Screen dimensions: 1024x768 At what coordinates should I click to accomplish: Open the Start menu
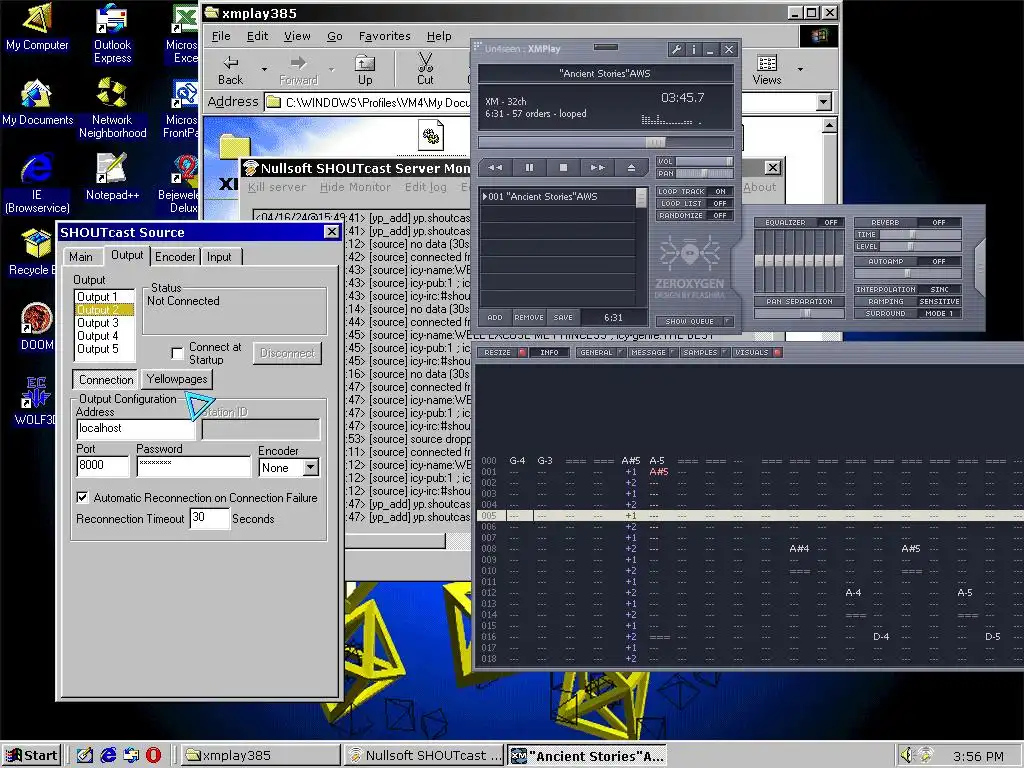(x=31, y=756)
